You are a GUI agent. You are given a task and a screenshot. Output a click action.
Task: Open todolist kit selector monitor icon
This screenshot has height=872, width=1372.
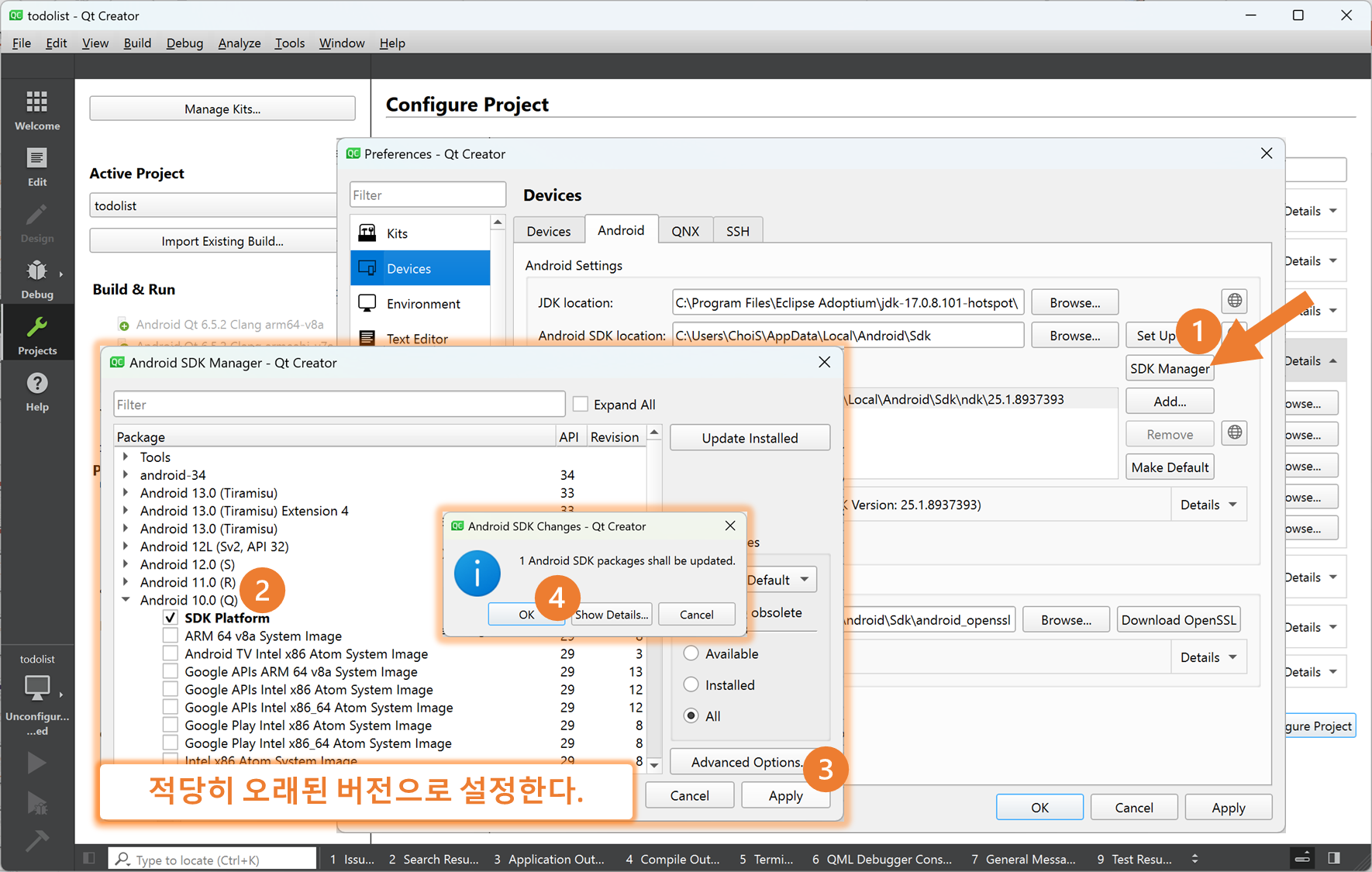coord(37,687)
